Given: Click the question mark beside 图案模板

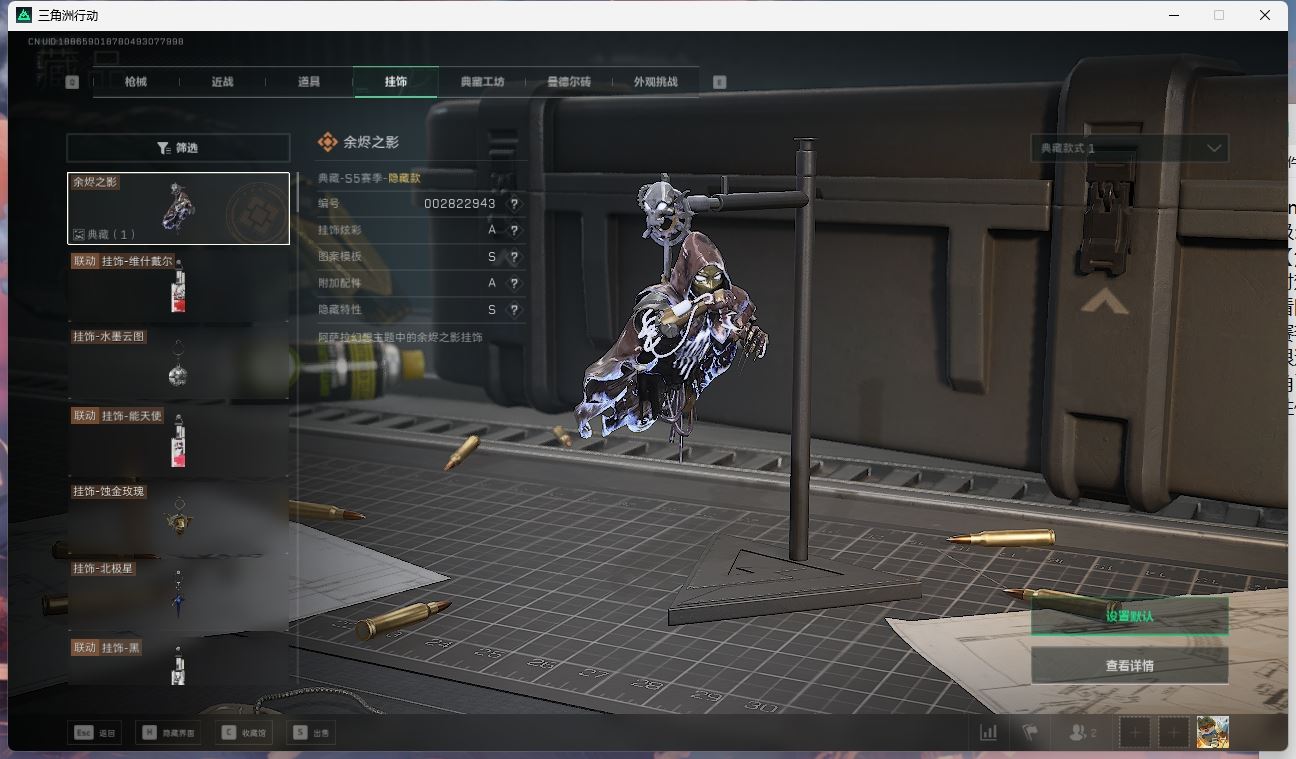Looking at the screenshot, I should [514, 257].
